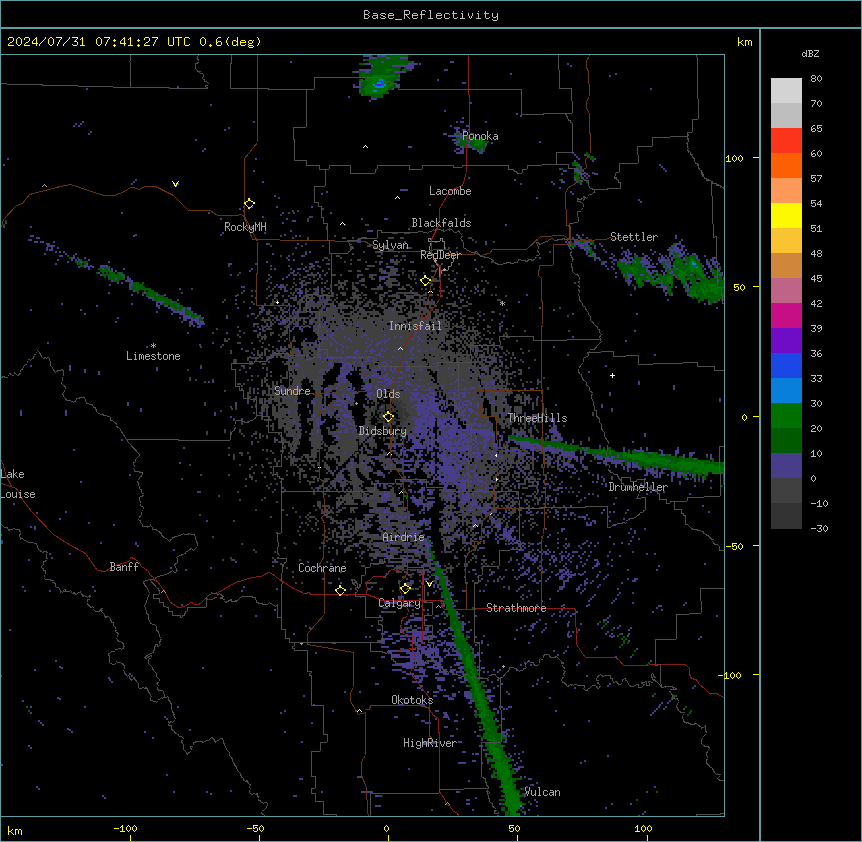The height and width of the screenshot is (842, 862).
Task: Pick the magenta 39-42 dBZ legend swatch
Action: [x=786, y=315]
